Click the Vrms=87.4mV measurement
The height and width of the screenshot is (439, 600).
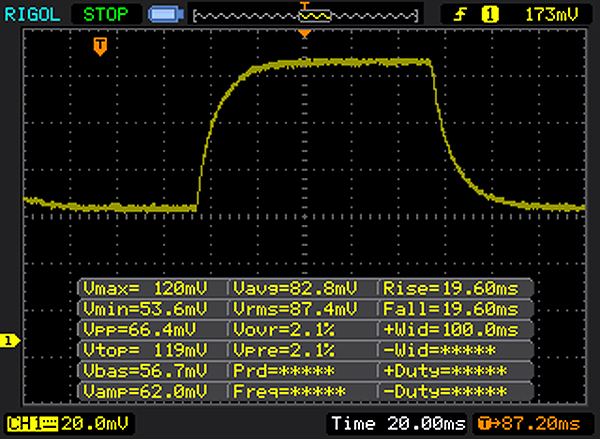tap(295, 309)
